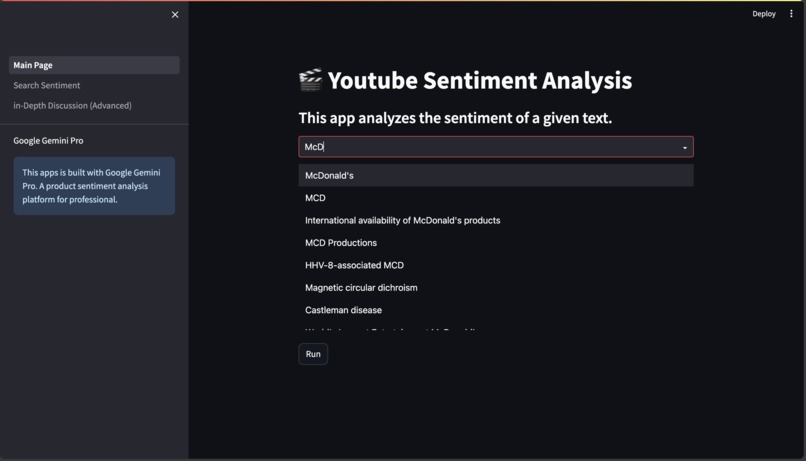Image resolution: width=806 pixels, height=461 pixels.
Task: Choose the MCD suggestion
Action: (x=496, y=198)
